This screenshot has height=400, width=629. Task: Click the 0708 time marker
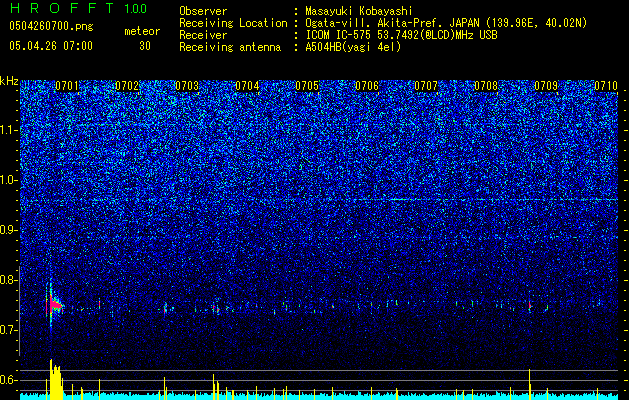(486, 86)
